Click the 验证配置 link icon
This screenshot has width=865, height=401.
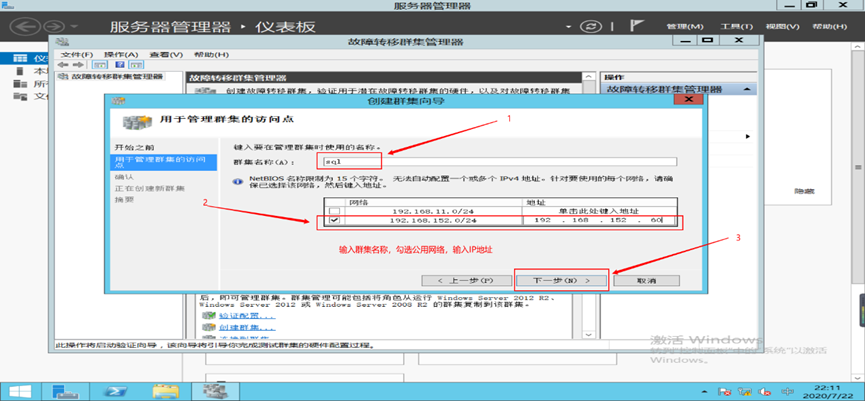(208, 316)
